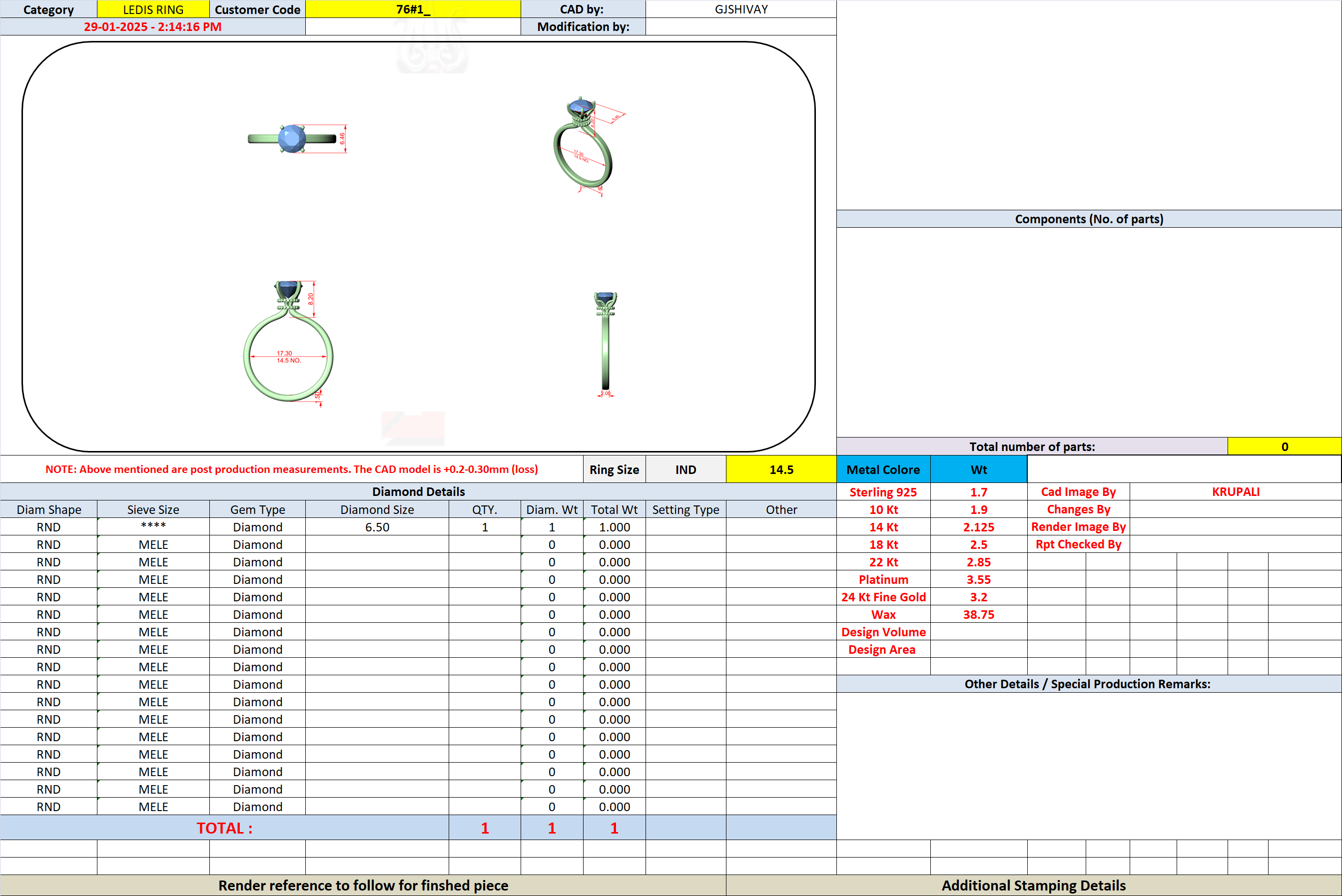Click the 10 Kt weight '1.9'

click(978, 509)
